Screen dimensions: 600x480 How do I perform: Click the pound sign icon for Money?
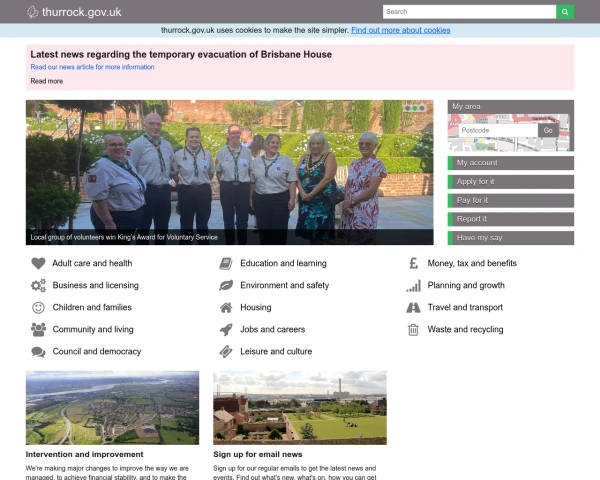coord(413,264)
